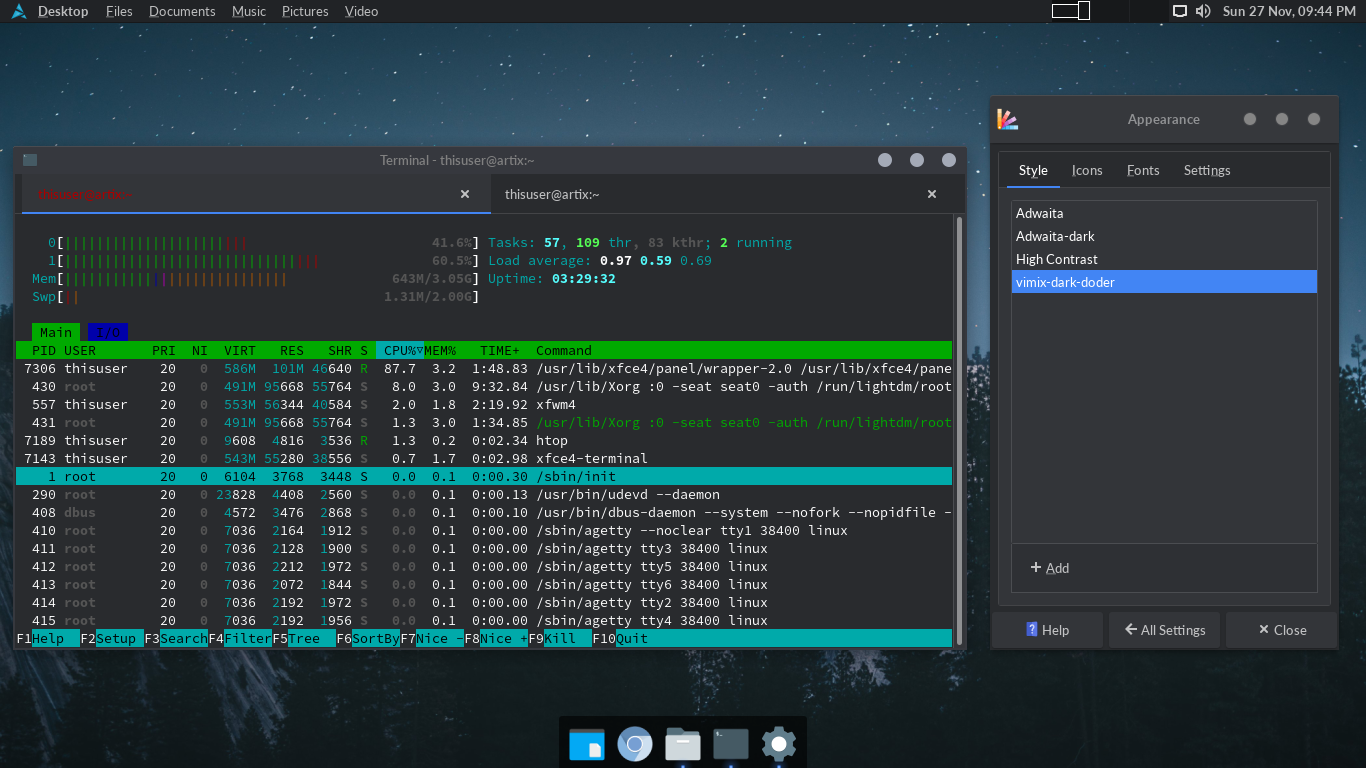Open Pictures from the top panel
The image size is (1366, 768).
coord(305,11)
